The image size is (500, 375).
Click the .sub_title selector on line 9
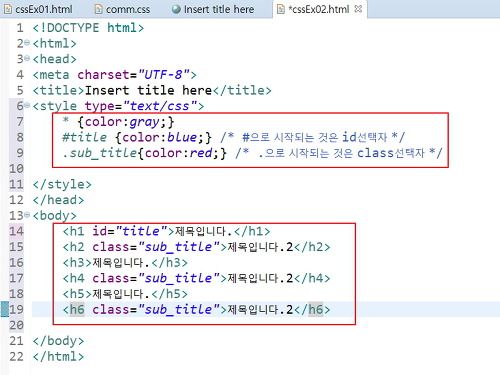click(x=100, y=153)
